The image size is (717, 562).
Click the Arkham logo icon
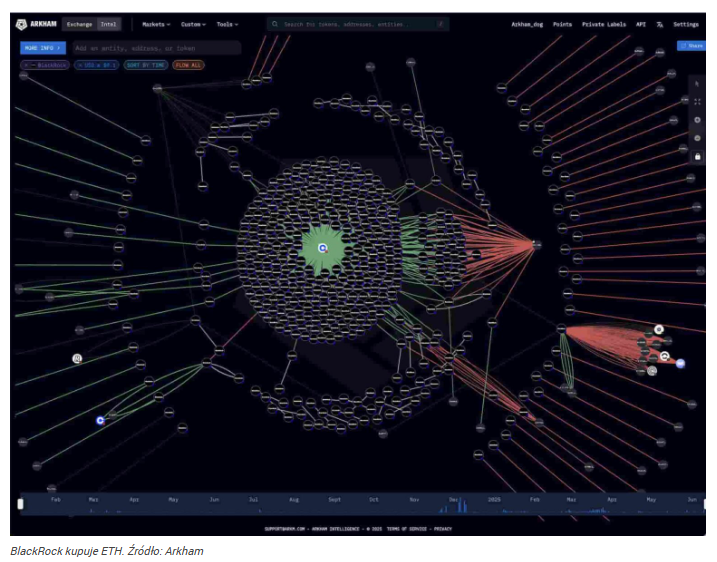pos(21,25)
